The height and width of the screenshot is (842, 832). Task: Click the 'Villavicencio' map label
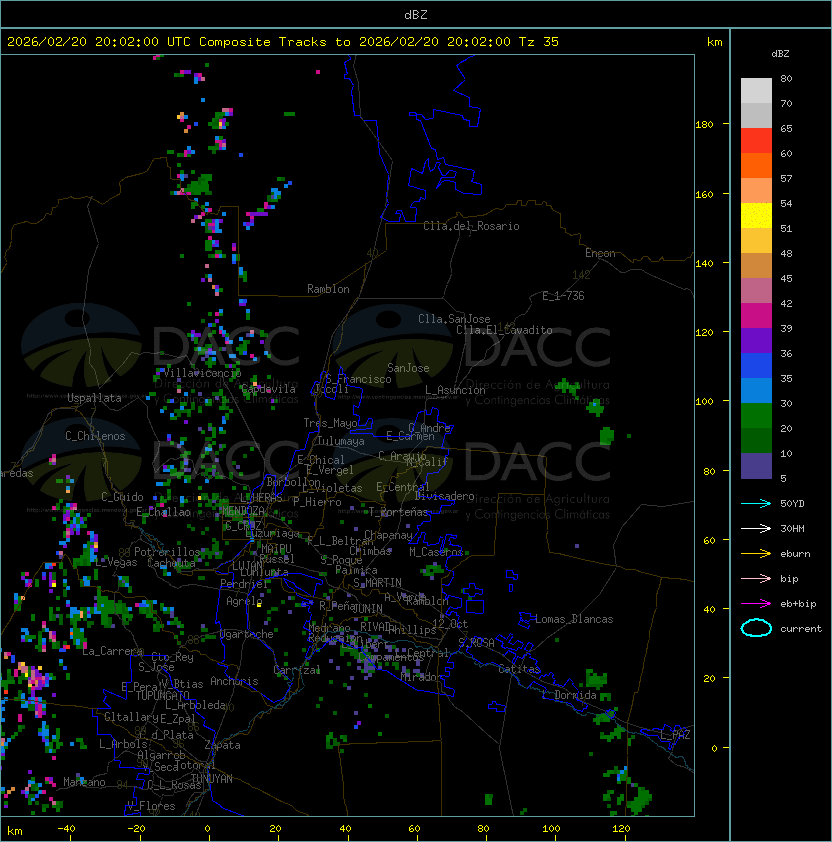pos(202,373)
